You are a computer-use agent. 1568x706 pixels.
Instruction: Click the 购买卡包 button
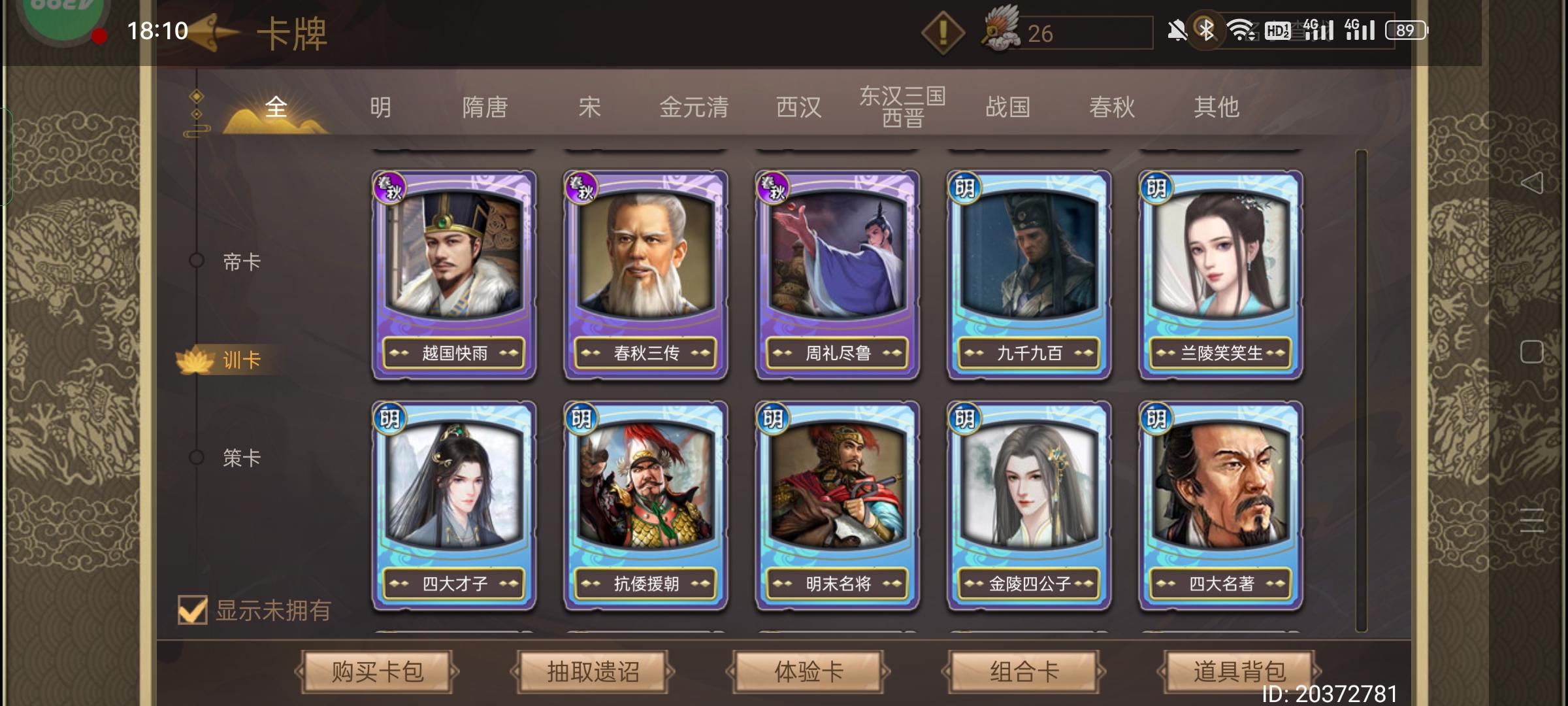tap(377, 671)
